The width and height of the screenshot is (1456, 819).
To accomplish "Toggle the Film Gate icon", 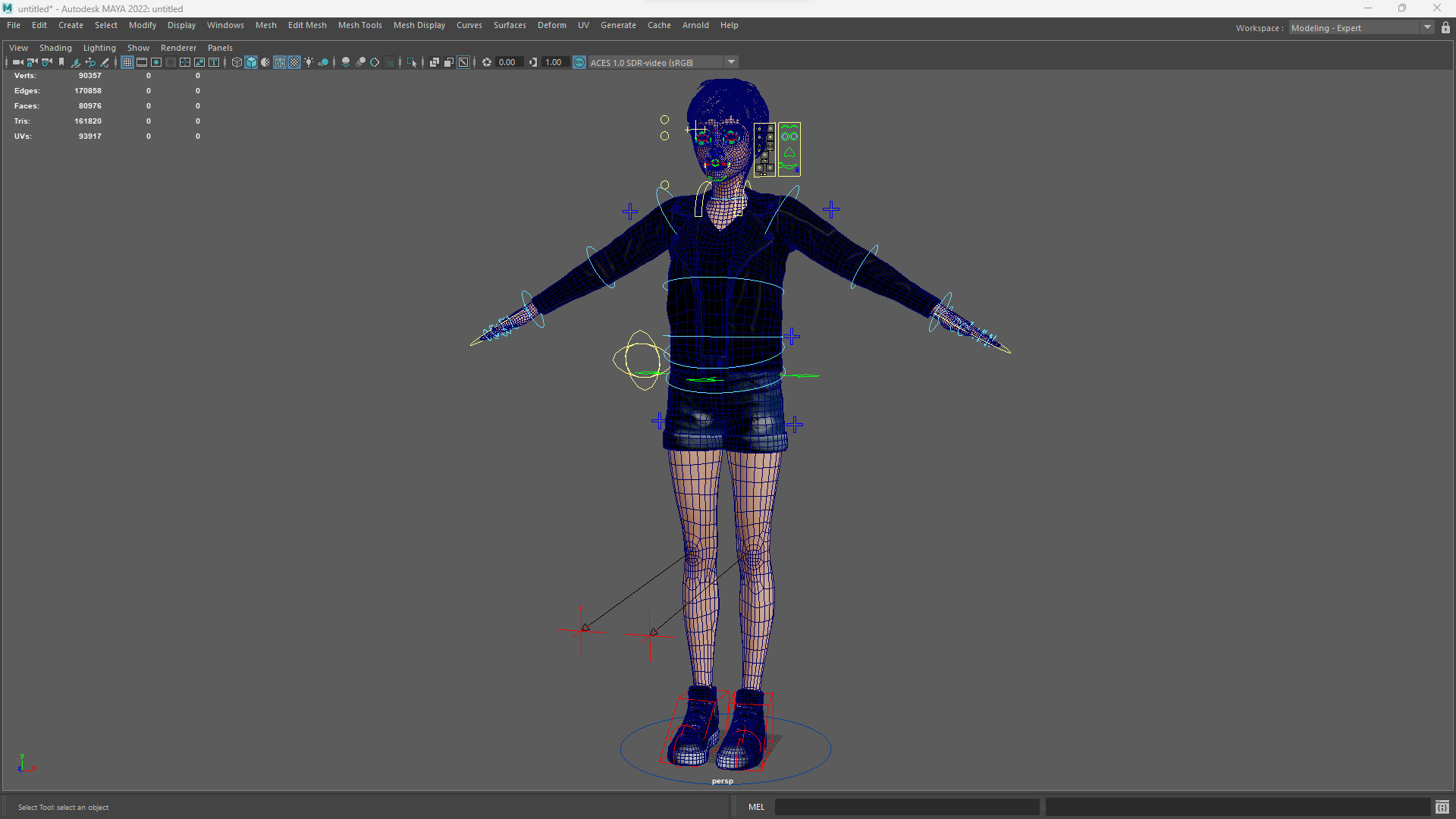I will (142, 62).
